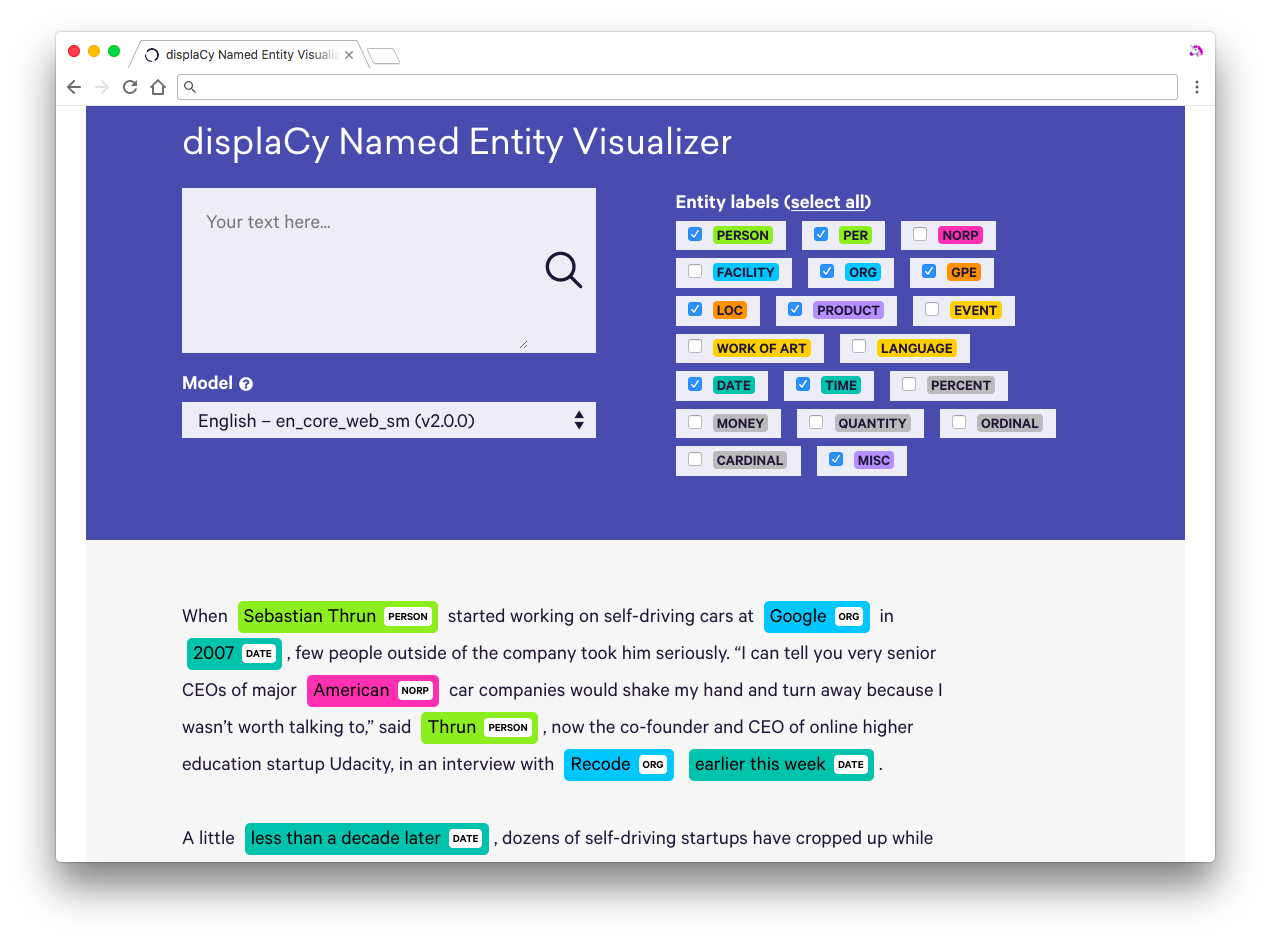
Task: Select the displaCy Named Entity Visualizer tab
Action: pyautogui.click(x=250, y=55)
